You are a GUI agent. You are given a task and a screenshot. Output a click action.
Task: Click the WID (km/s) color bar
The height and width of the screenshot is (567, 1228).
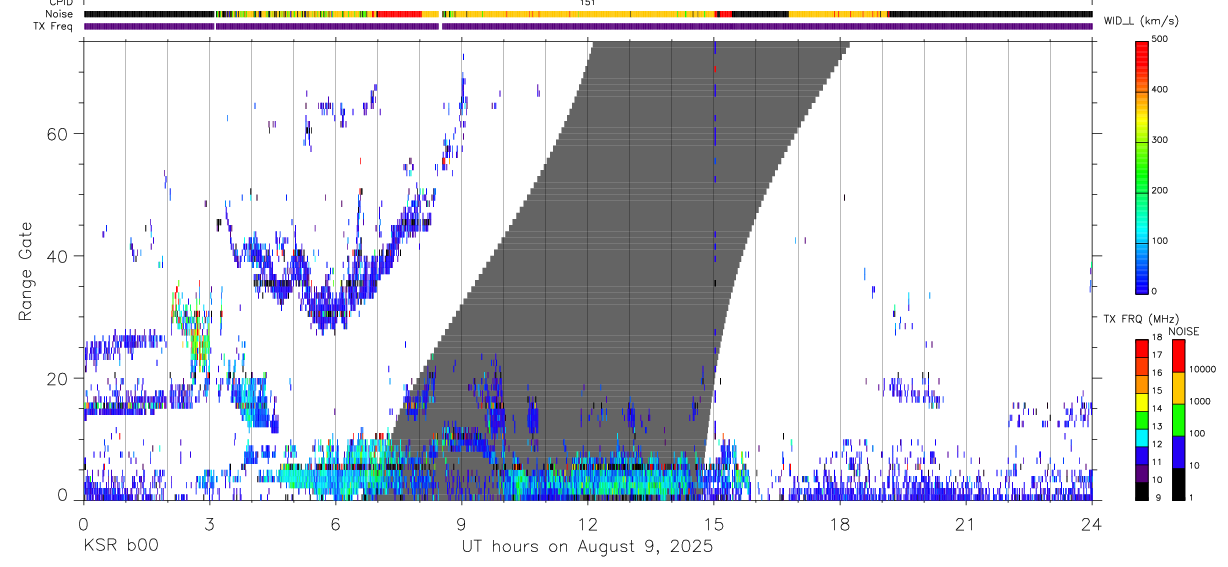click(1142, 166)
